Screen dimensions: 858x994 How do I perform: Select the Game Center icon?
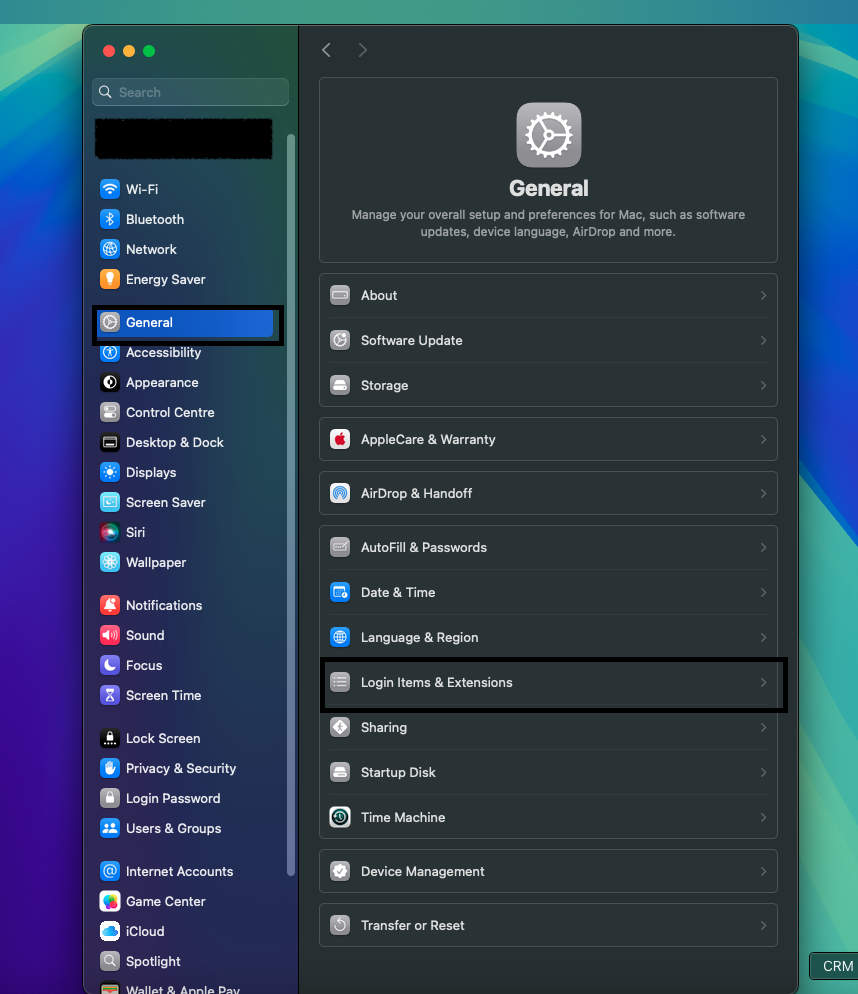(110, 901)
